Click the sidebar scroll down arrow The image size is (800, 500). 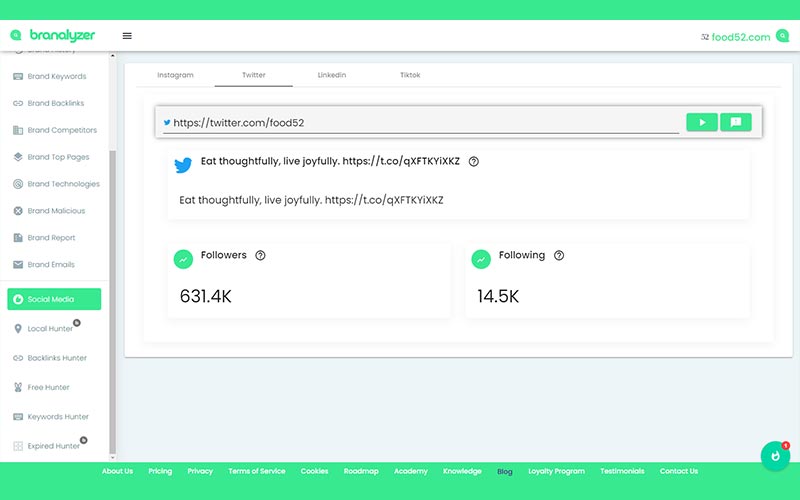coord(112,457)
